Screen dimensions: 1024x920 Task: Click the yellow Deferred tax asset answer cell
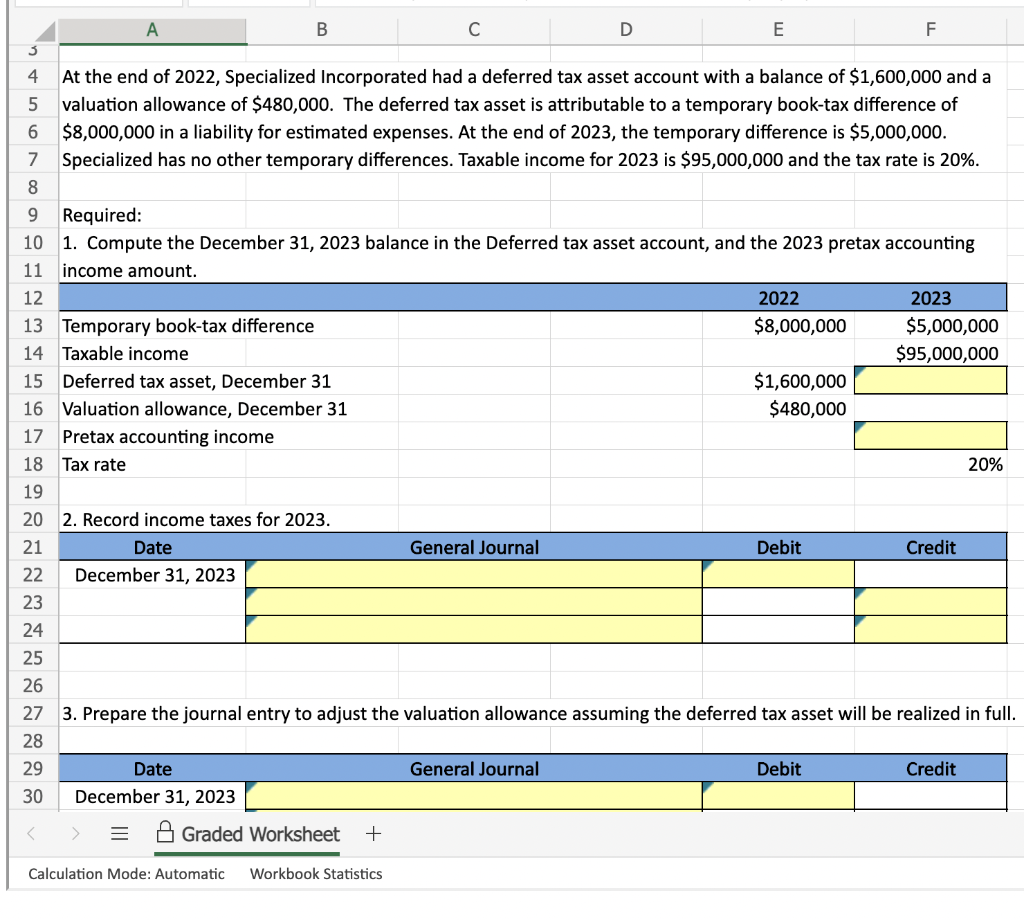click(x=930, y=380)
